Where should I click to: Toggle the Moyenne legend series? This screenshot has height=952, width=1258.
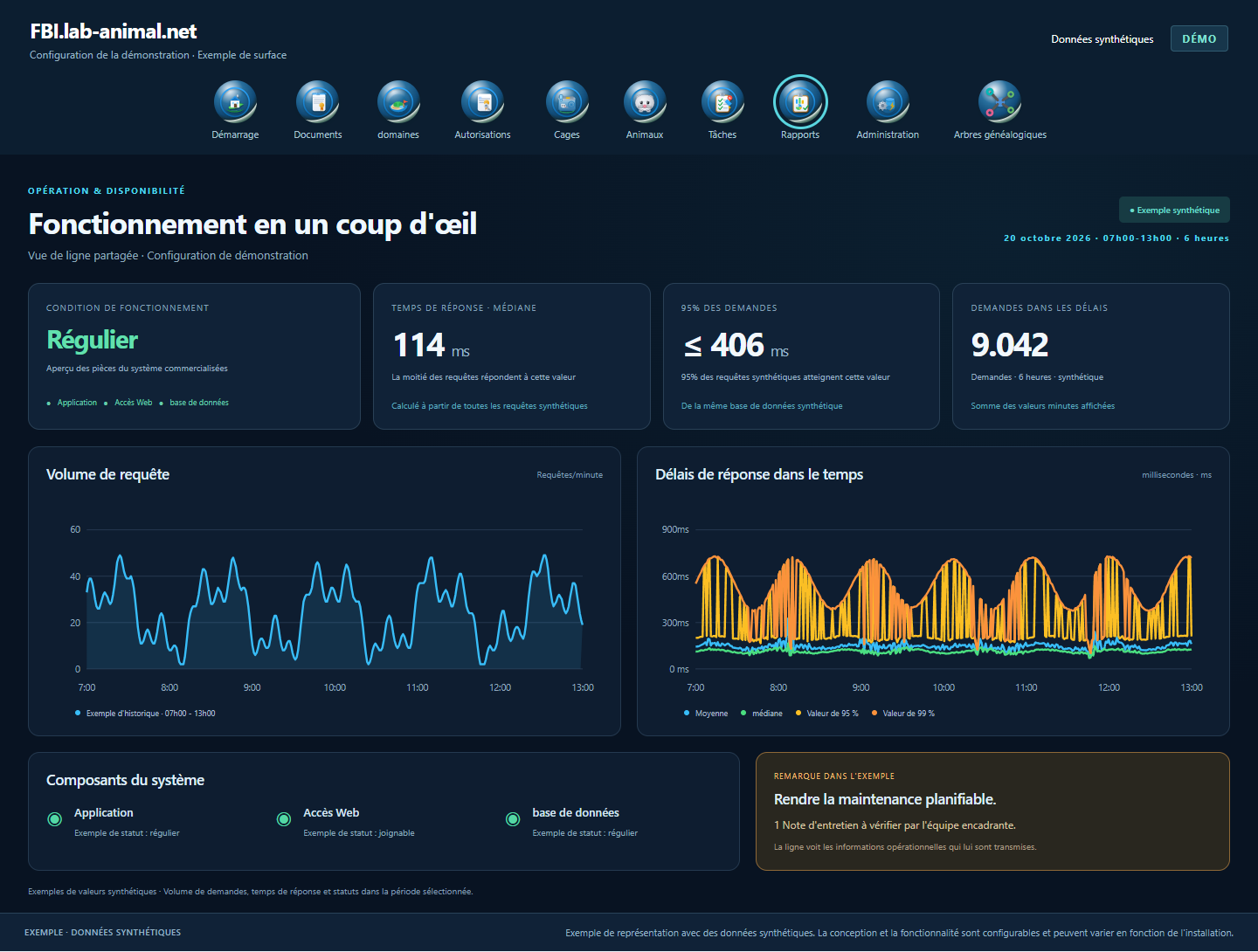(706, 714)
